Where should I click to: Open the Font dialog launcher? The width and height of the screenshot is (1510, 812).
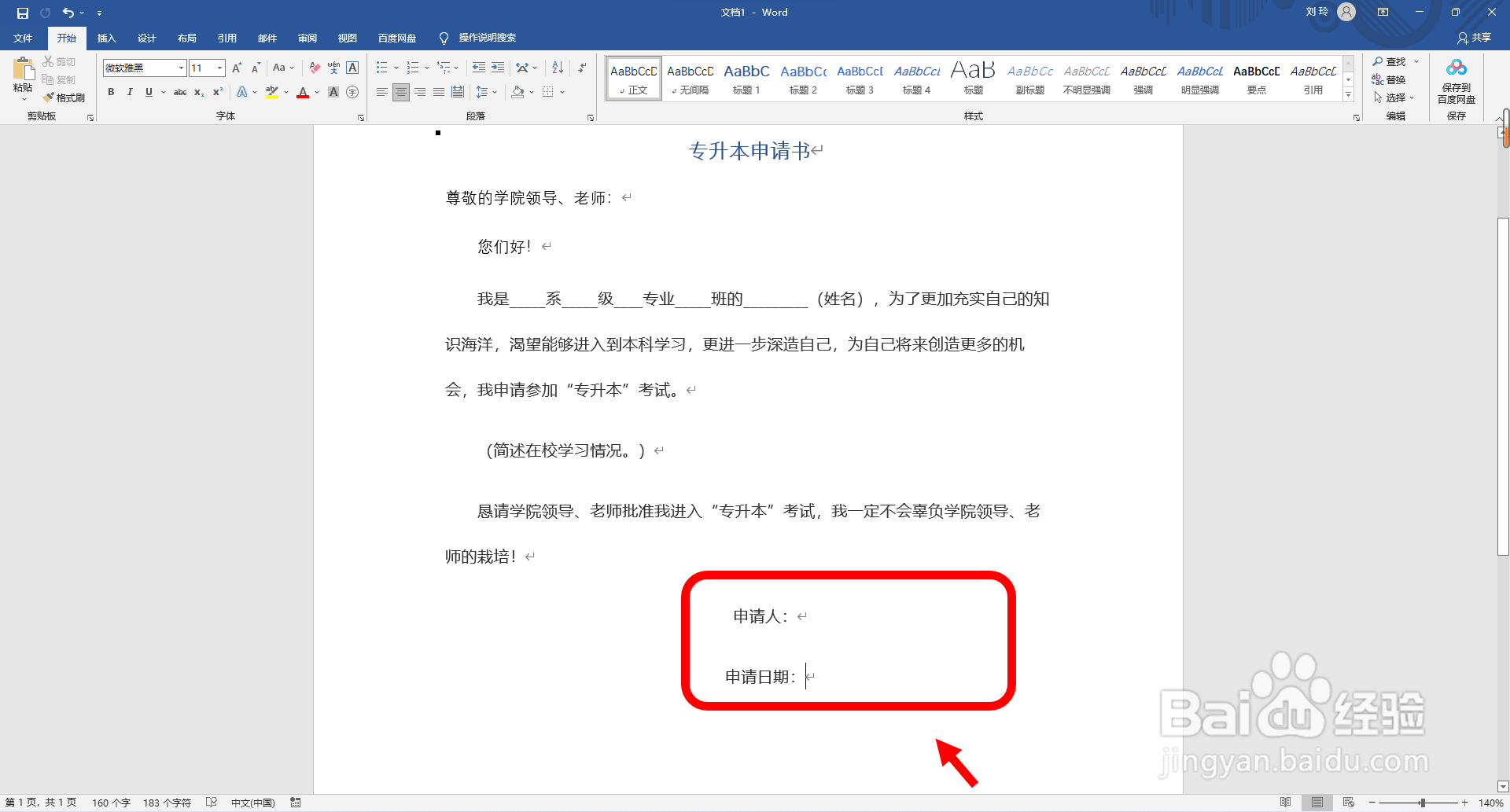[x=361, y=117]
